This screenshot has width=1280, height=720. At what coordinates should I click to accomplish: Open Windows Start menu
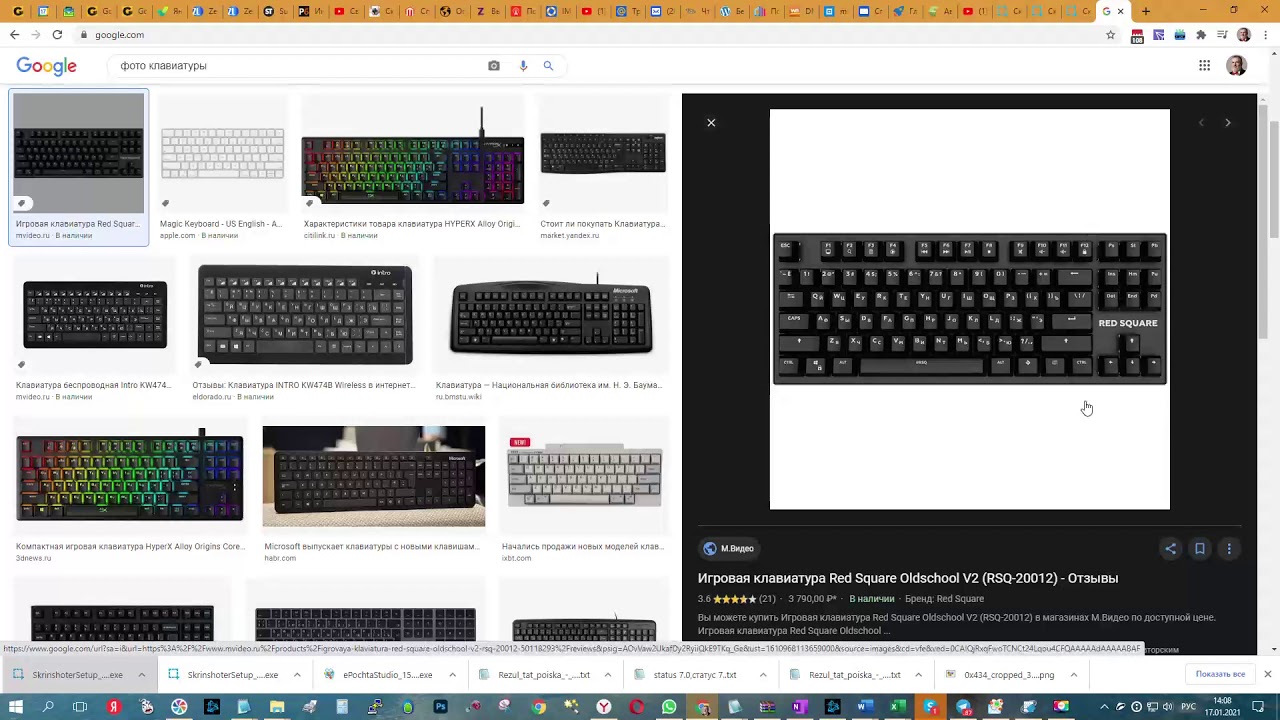pyautogui.click(x=16, y=707)
